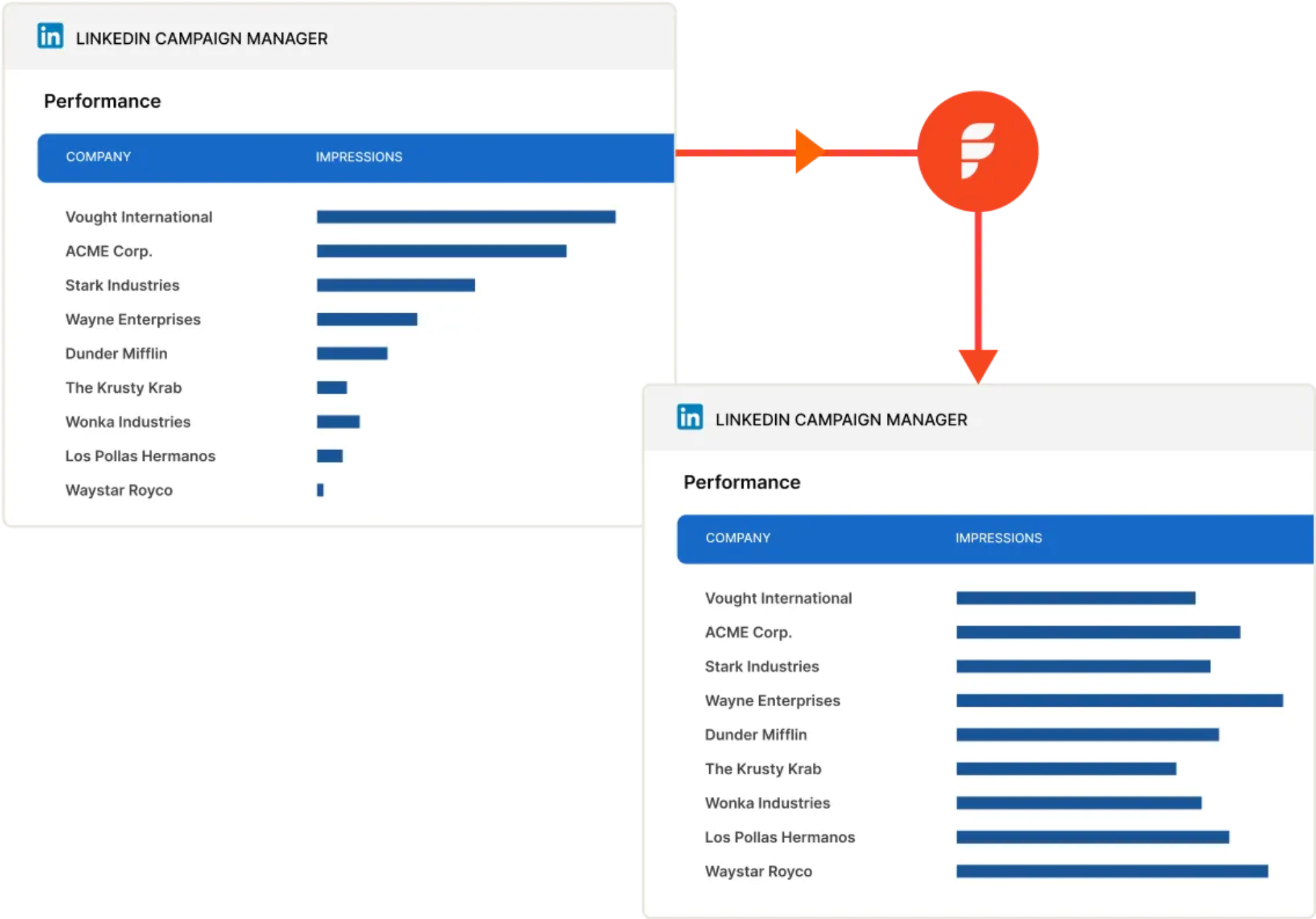The height and width of the screenshot is (919, 1316).
Task: Click ACME Corp.'s impressions bar in the back panel
Action: click(442, 251)
